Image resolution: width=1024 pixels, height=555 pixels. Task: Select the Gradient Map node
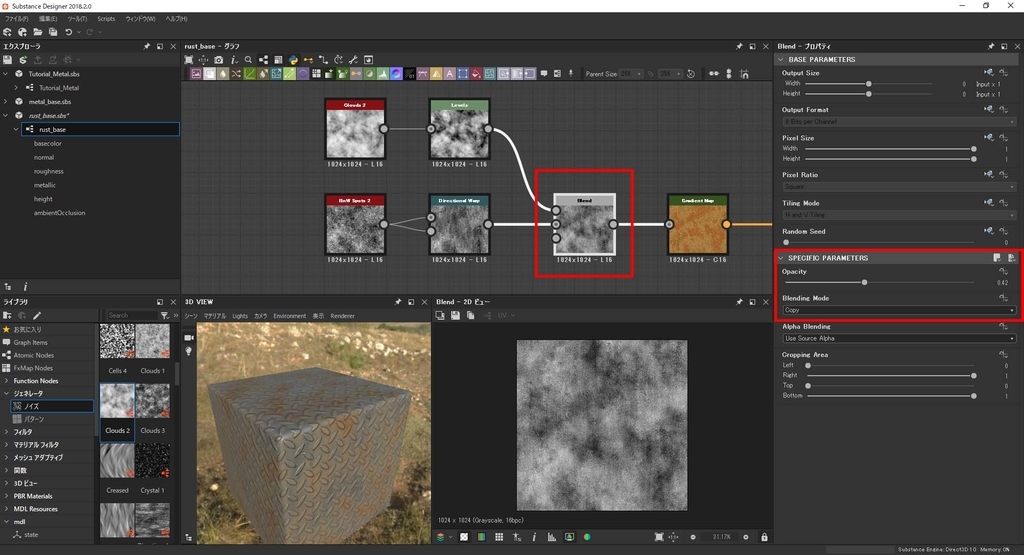tap(697, 225)
